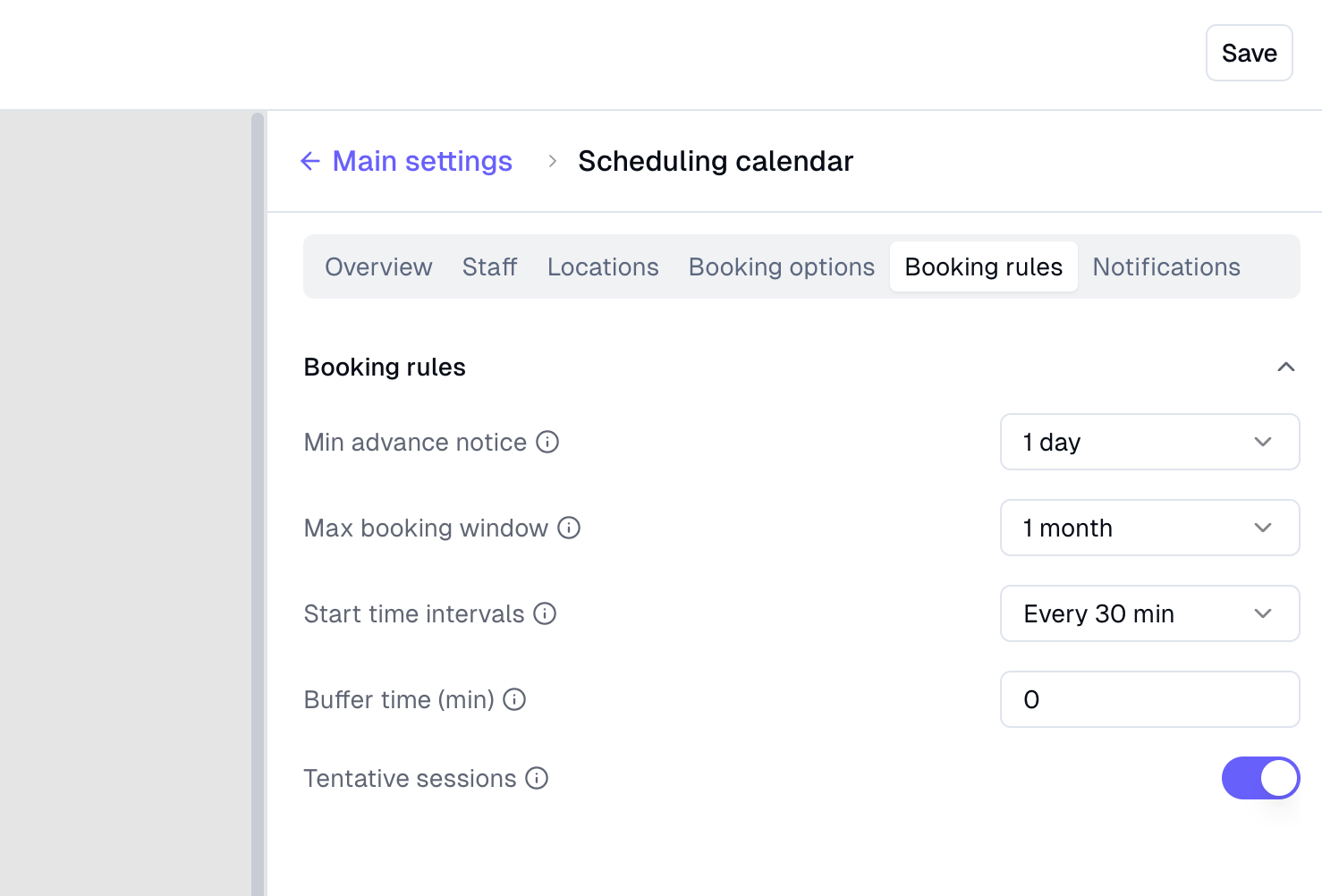Viewport: 1322px width, 896px height.
Task: Collapse the Booking rules section
Action: click(1286, 367)
